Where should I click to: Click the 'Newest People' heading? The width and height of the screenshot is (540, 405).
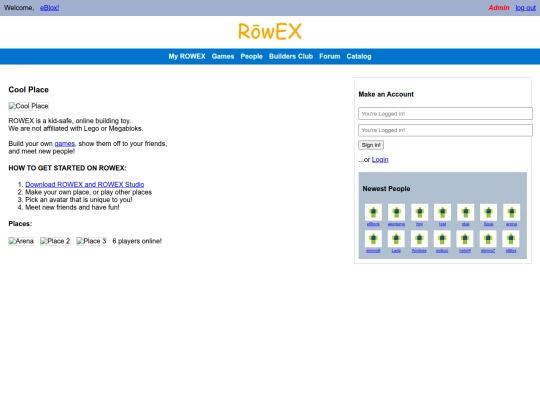386,189
